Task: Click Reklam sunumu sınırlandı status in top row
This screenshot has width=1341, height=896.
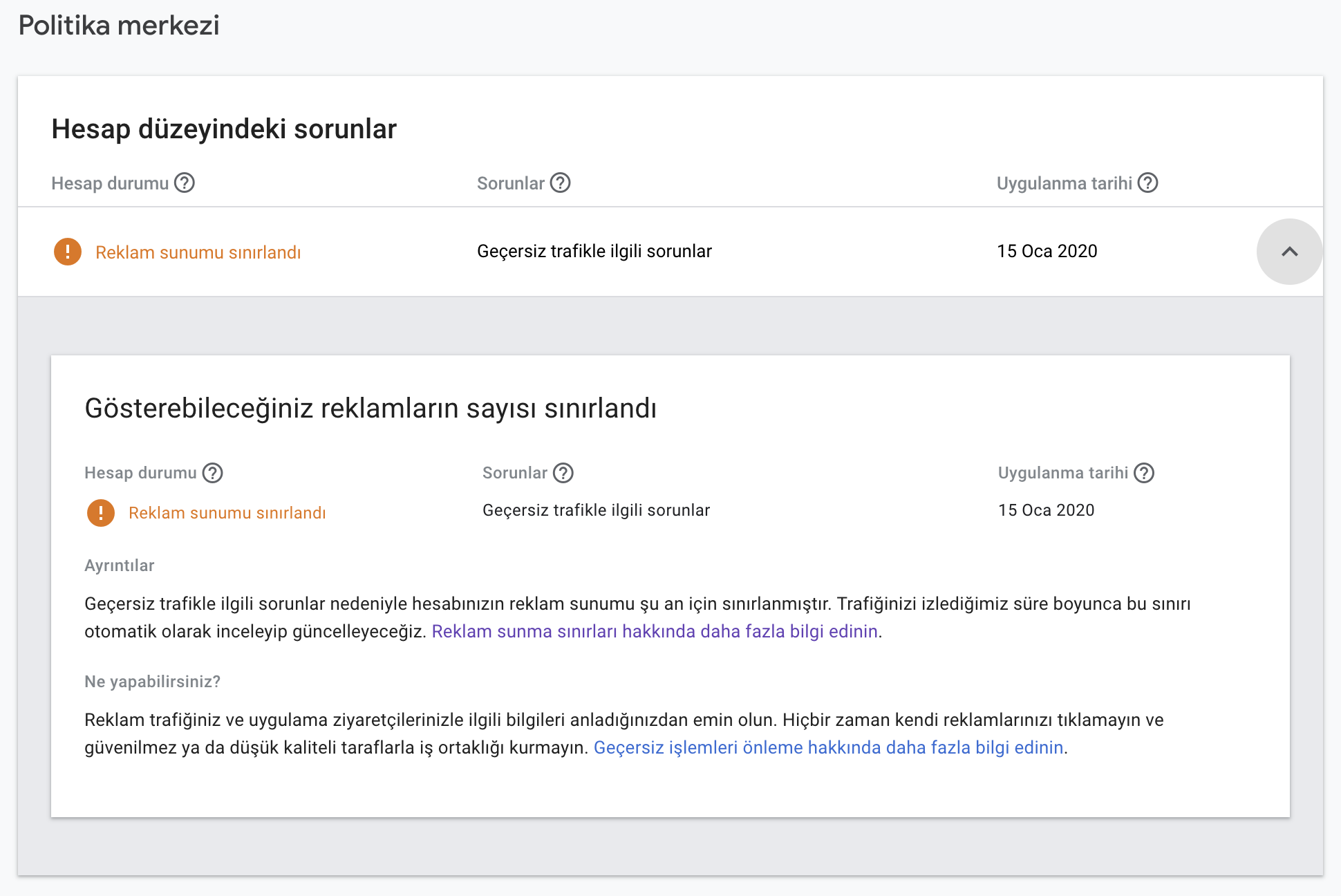Action: pos(198,252)
